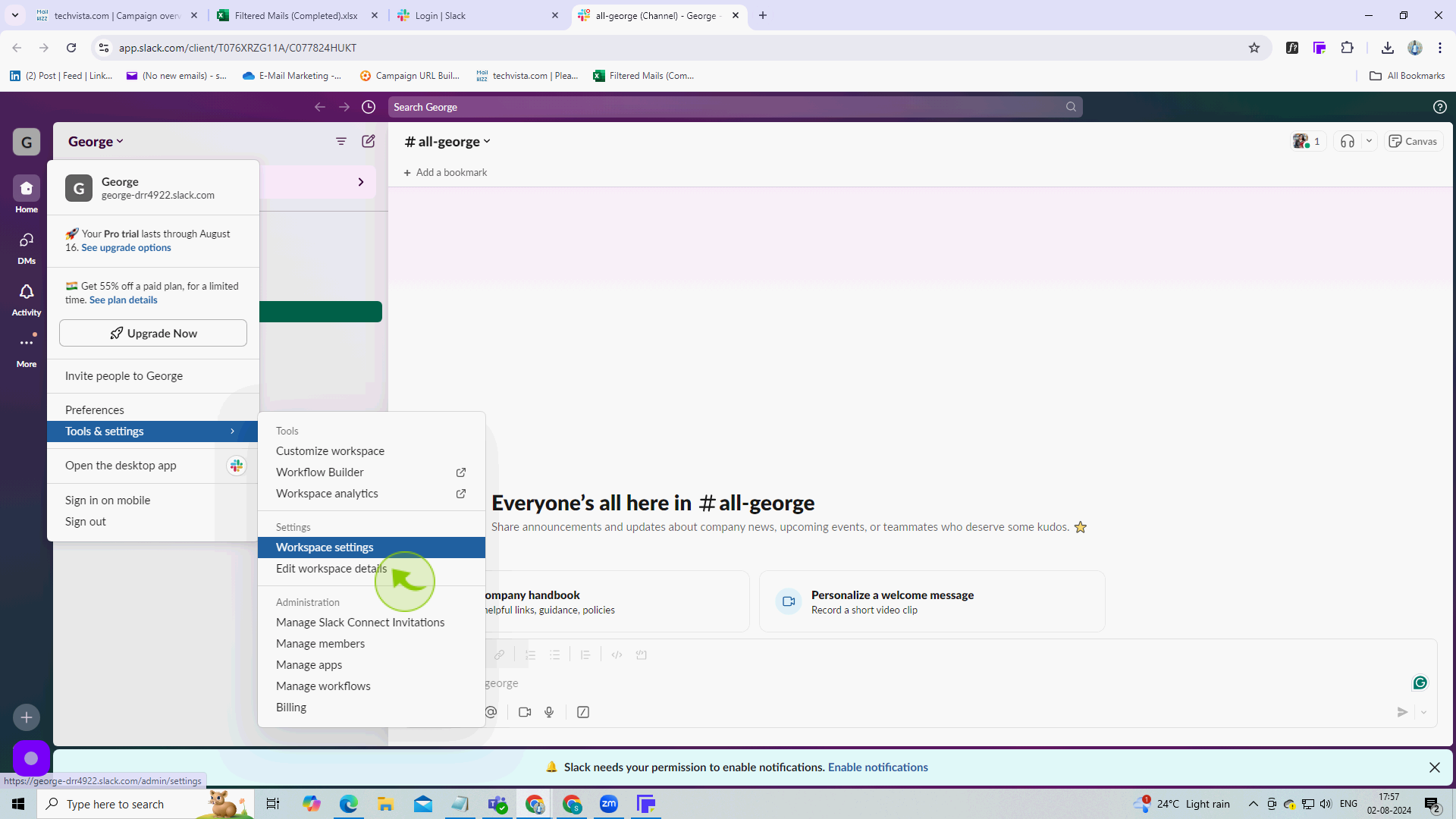Viewport: 1456px width, 819px height.
Task: Insert a mention with the @ icon
Action: pos(491,712)
